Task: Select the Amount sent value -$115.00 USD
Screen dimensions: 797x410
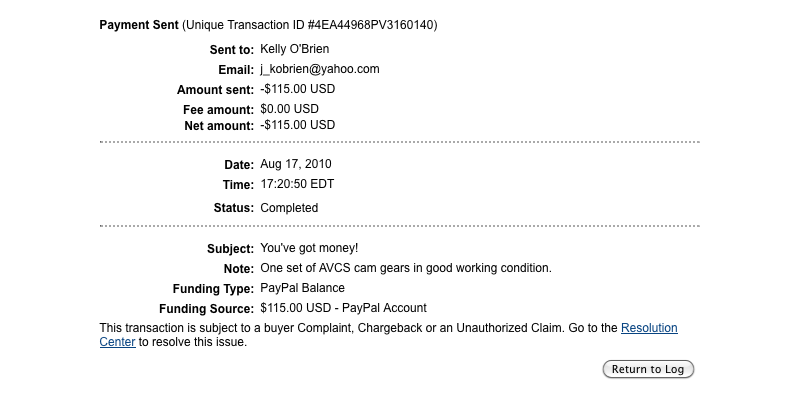Action: [x=297, y=89]
